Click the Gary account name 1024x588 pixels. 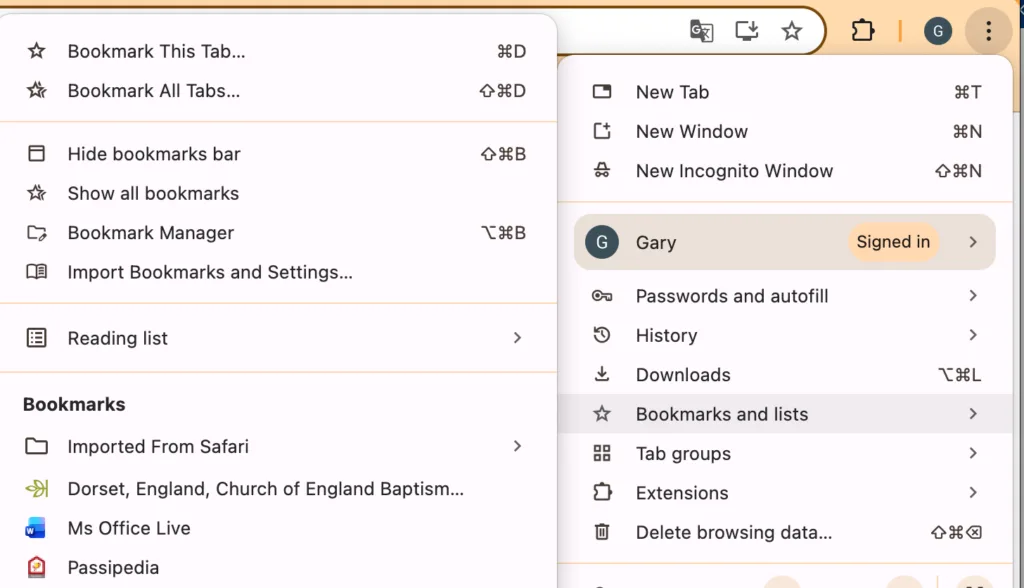click(x=656, y=242)
